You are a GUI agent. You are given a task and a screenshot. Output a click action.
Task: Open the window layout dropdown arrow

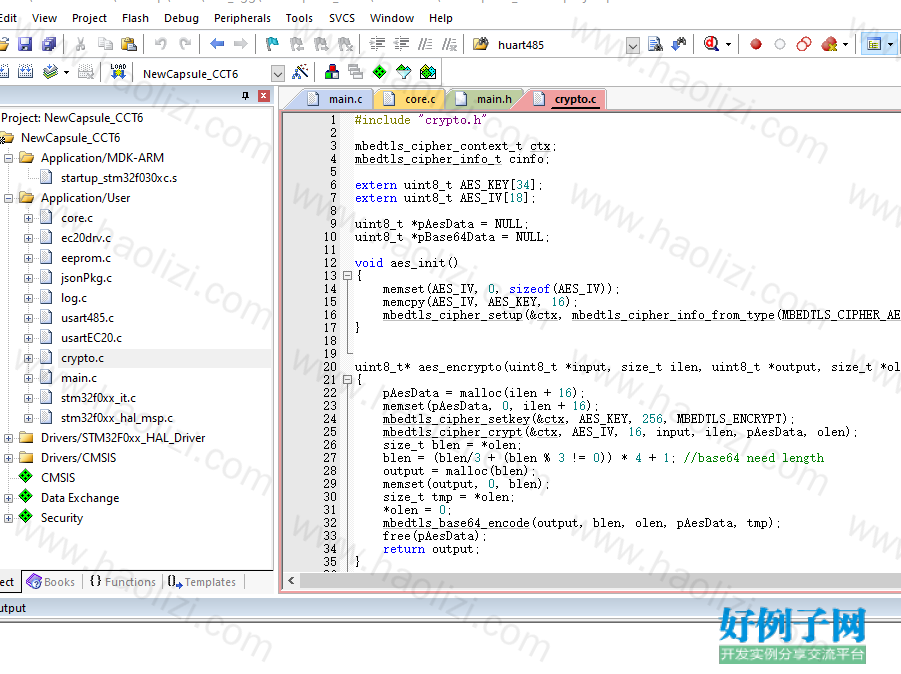pos(890,44)
